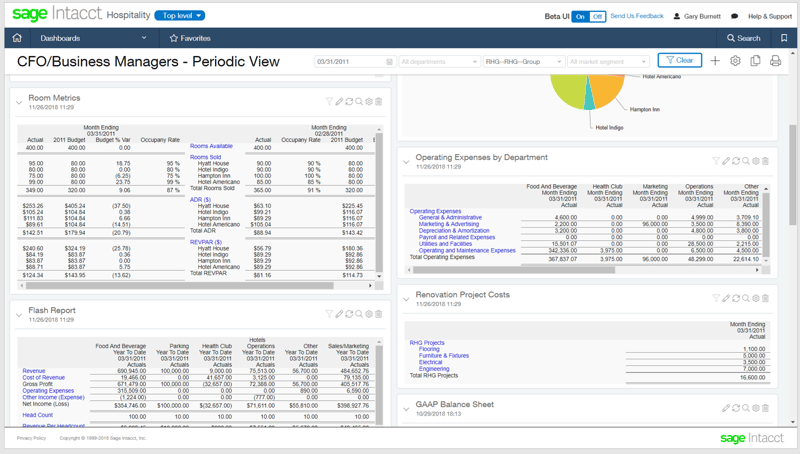Image resolution: width=800 pixels, height=454 pixels.
Task: Click the 03/31/2011 date field
Action: pos(354,62)
